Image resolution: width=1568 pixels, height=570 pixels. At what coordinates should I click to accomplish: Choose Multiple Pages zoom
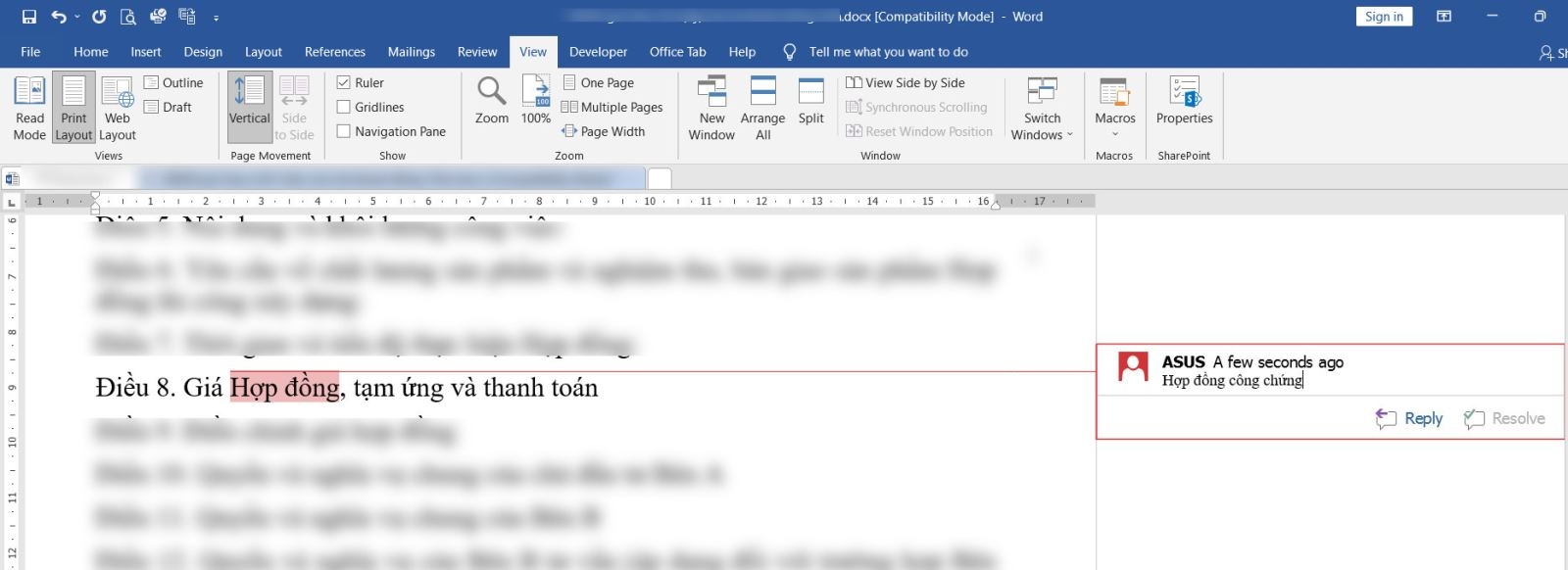pos(612,107)
